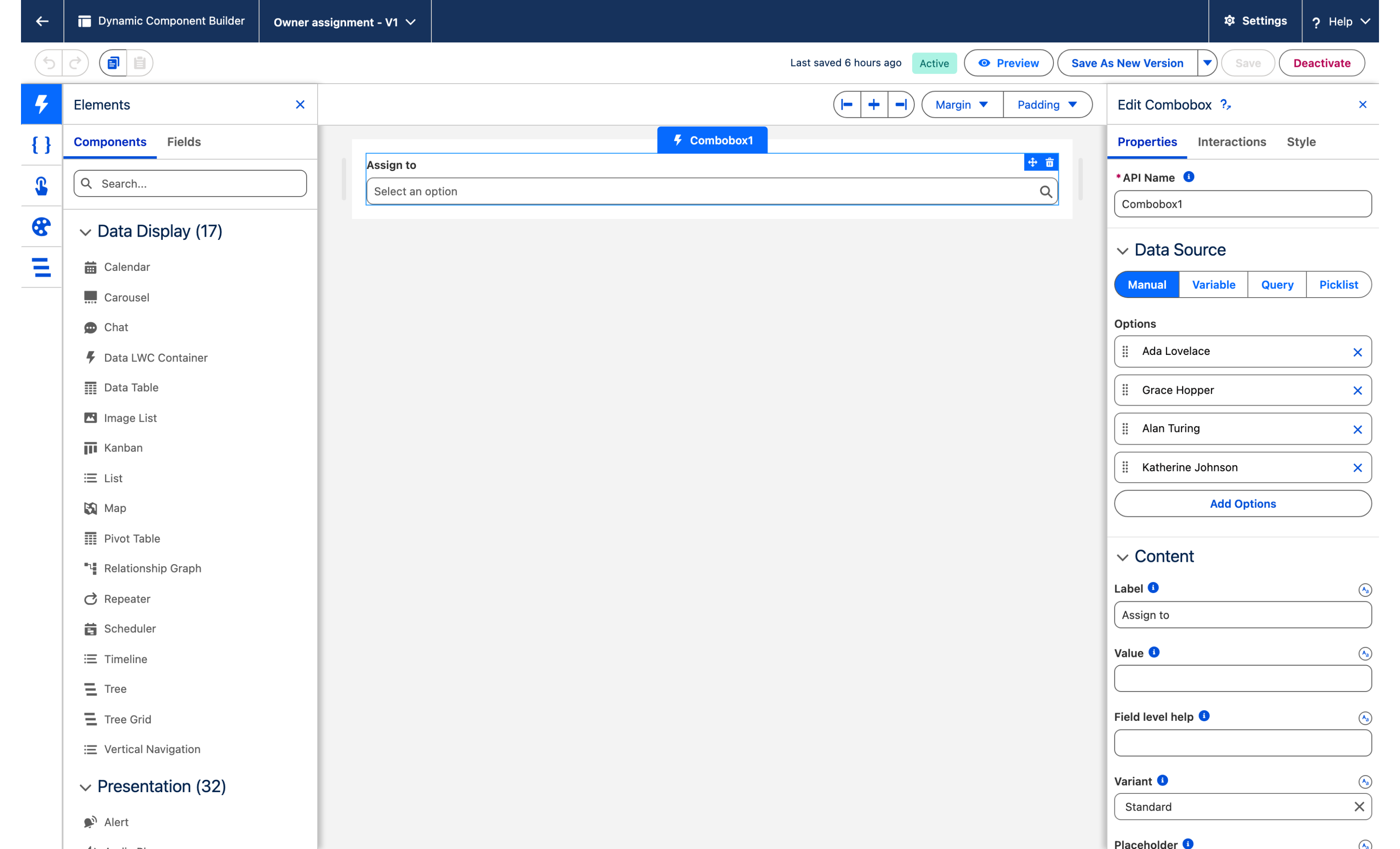The image size is (1400, 849).
Task: Delete Combobox1 with the trash icon
Action: (x=1050, y=162)
